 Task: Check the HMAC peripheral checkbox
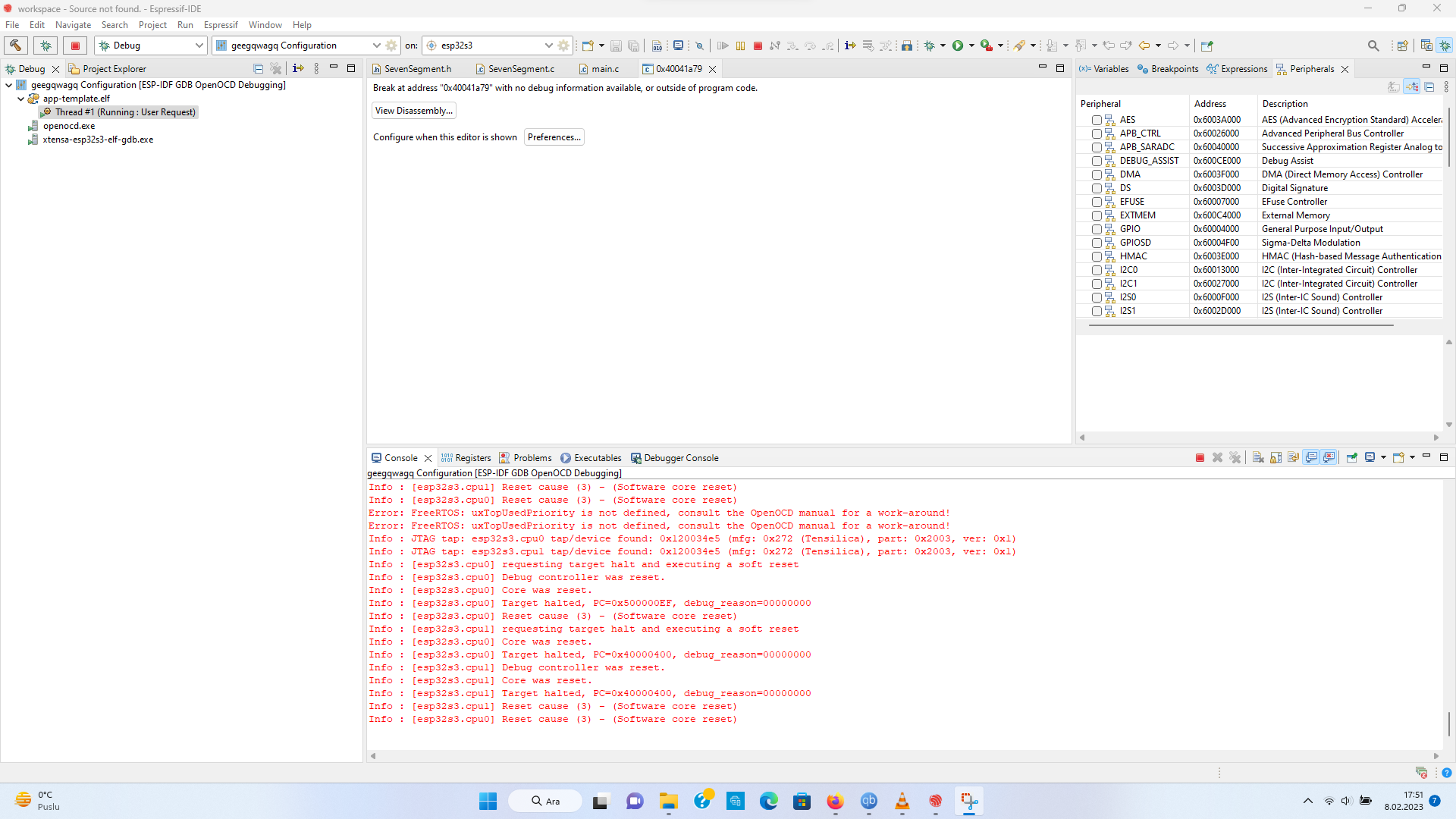click(x=1097, y=256)
